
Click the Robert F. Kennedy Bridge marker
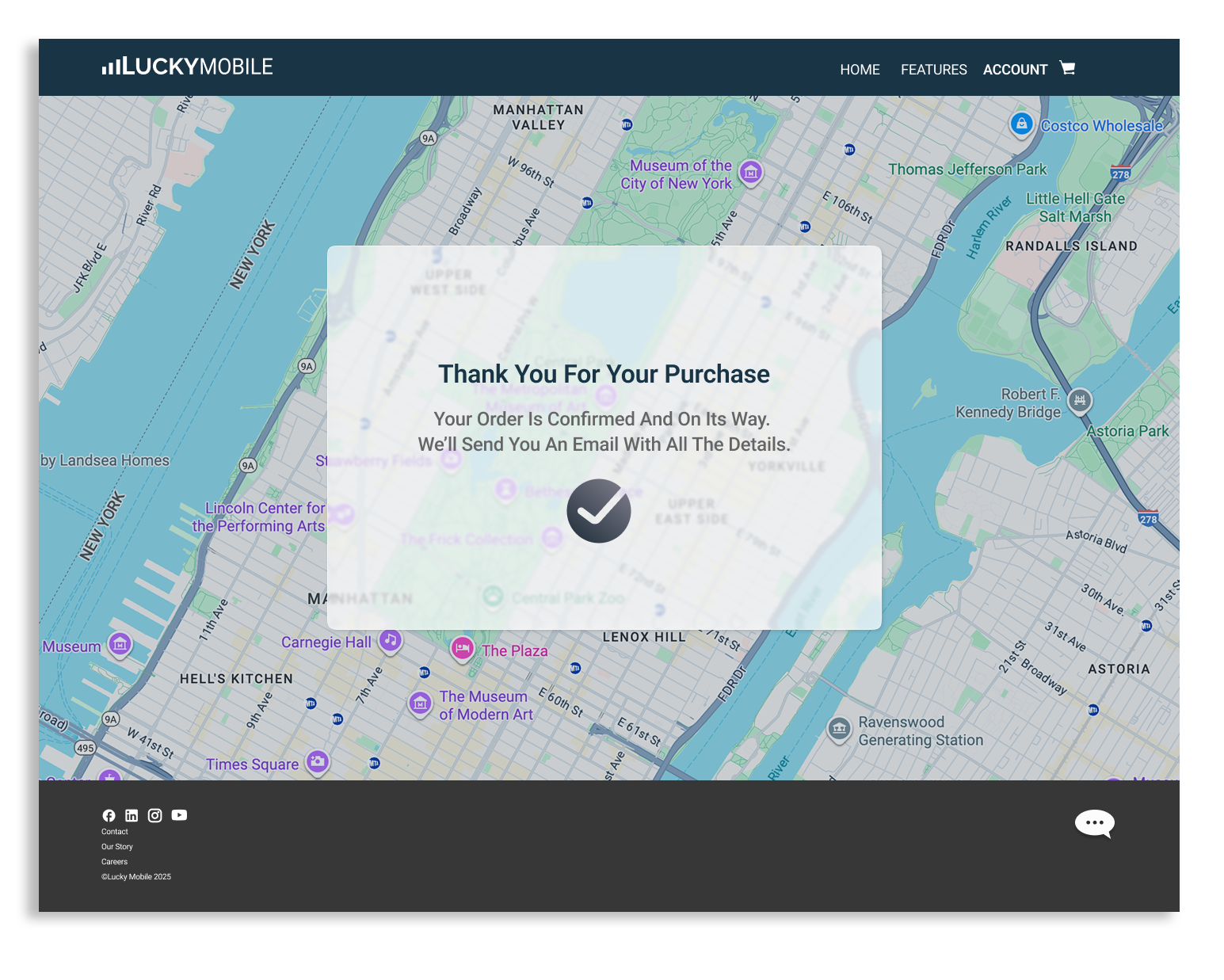[1080, 401]
